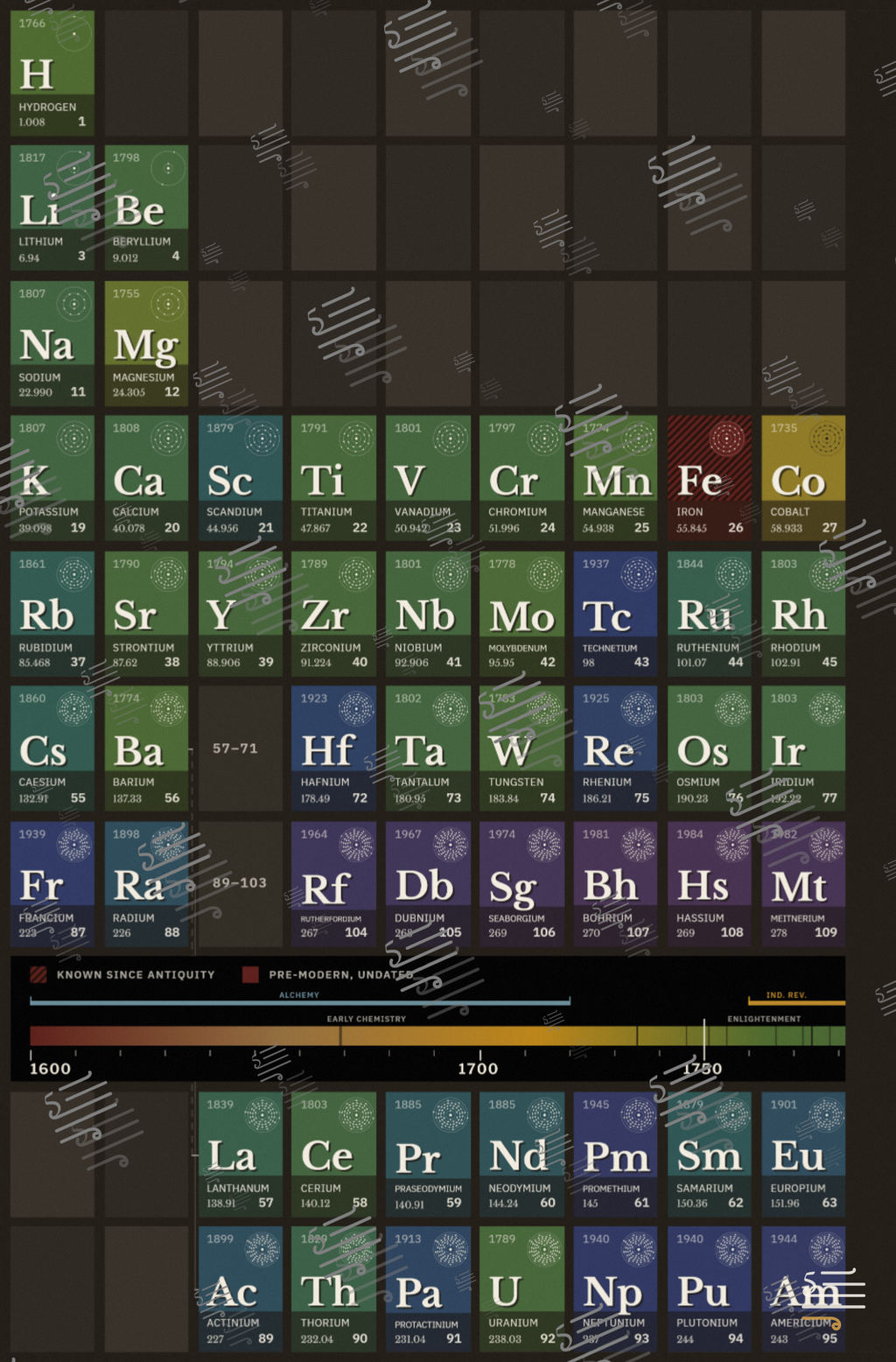Select the Technetium (Tc) tile

tap(616, 614)
